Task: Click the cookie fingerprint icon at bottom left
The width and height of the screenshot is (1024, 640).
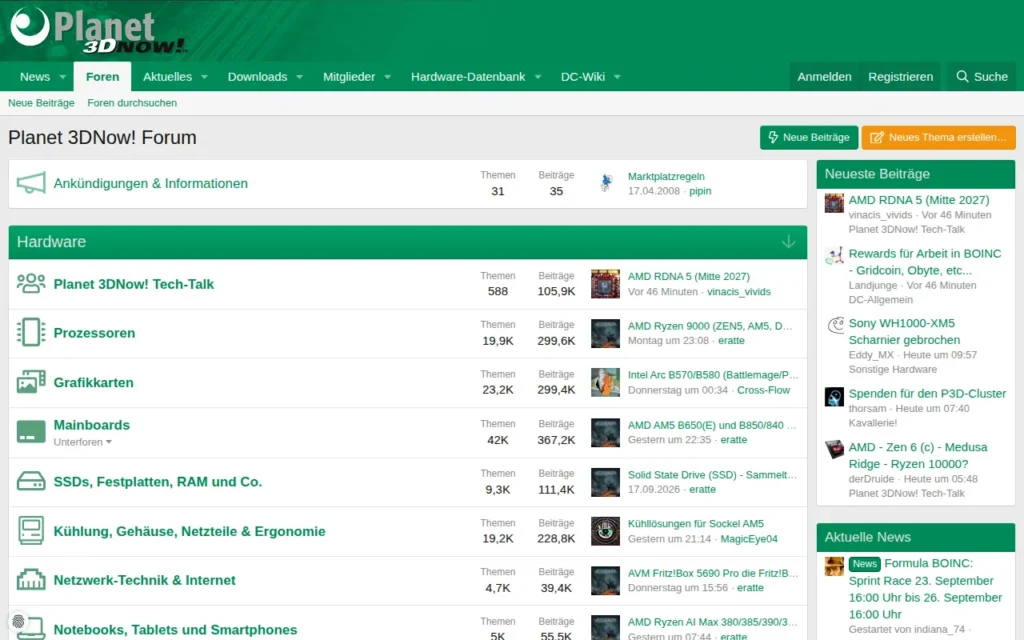Action: (x=18, y=622)
